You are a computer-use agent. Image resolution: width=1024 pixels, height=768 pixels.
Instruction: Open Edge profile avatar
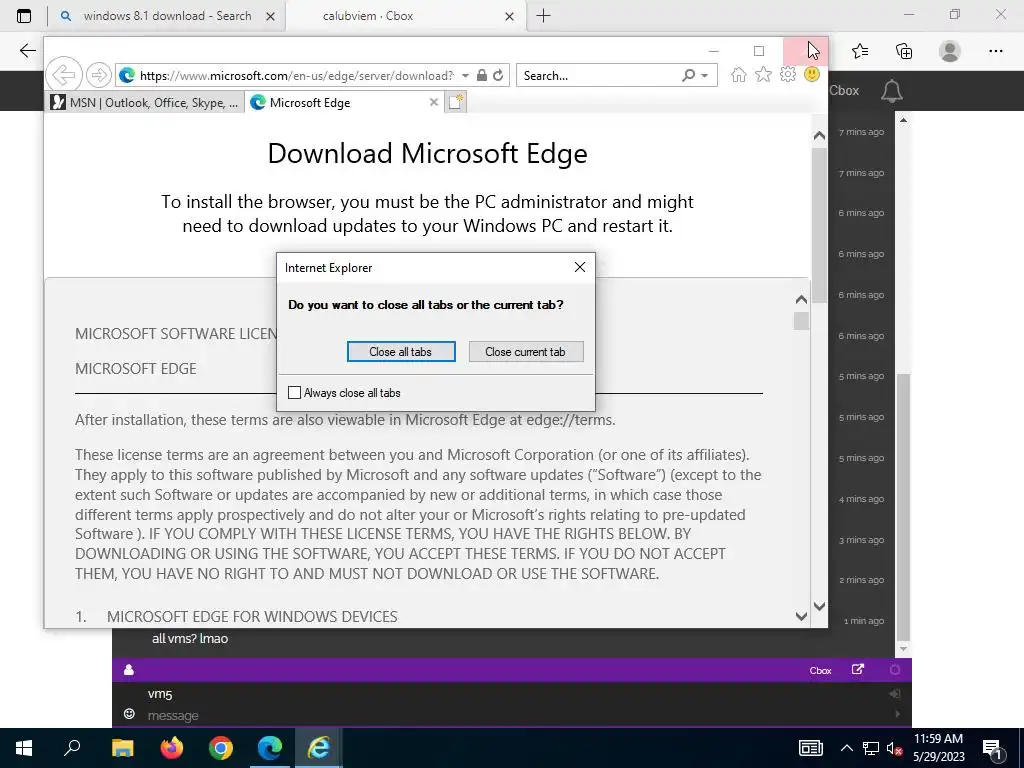click(x=950, y=51)
